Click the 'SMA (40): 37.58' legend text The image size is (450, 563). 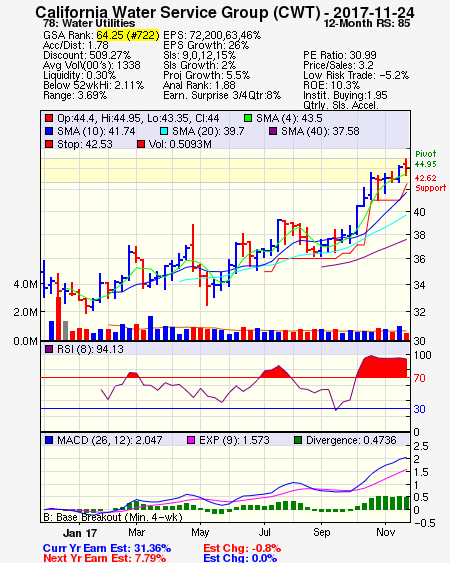coord(320,131)
